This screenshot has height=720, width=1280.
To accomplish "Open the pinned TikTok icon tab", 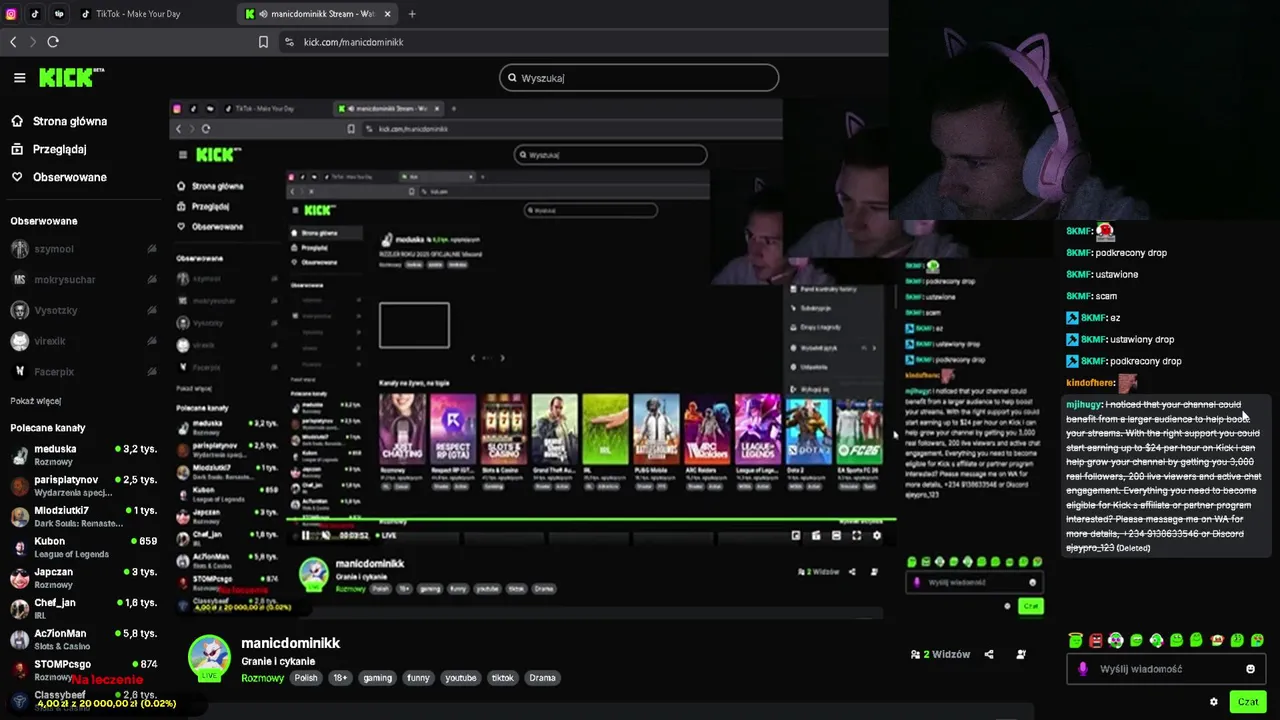I will point(35,14).
